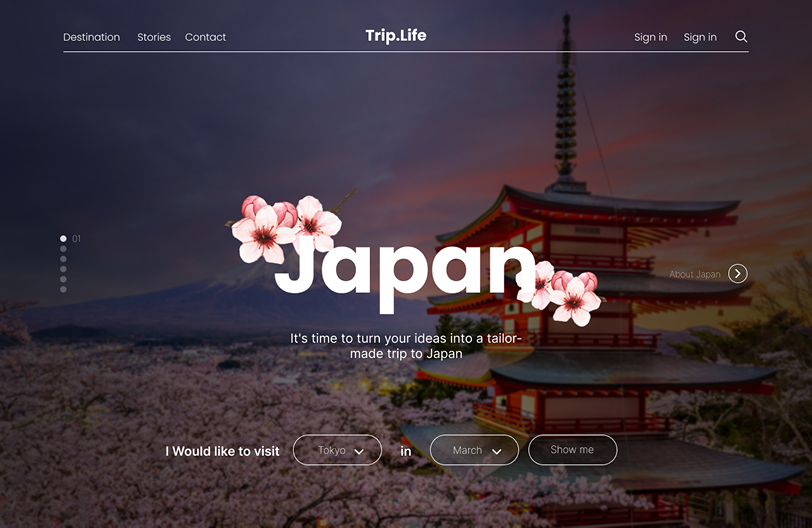
Task: Click the circled arrow beside About Japan
Action: point(738,274)
